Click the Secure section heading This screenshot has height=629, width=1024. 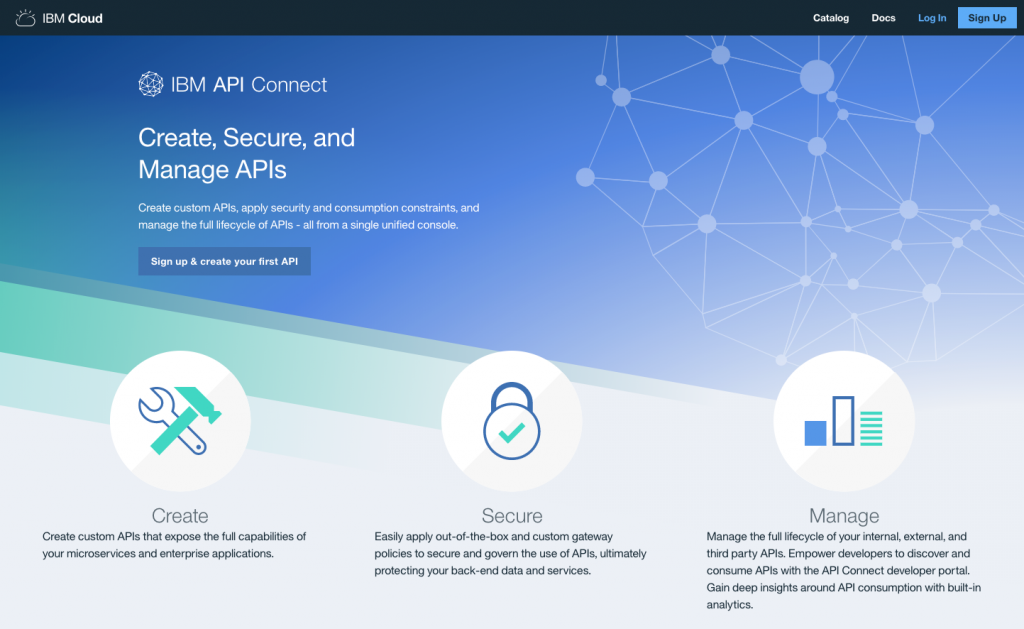[512, 515]
